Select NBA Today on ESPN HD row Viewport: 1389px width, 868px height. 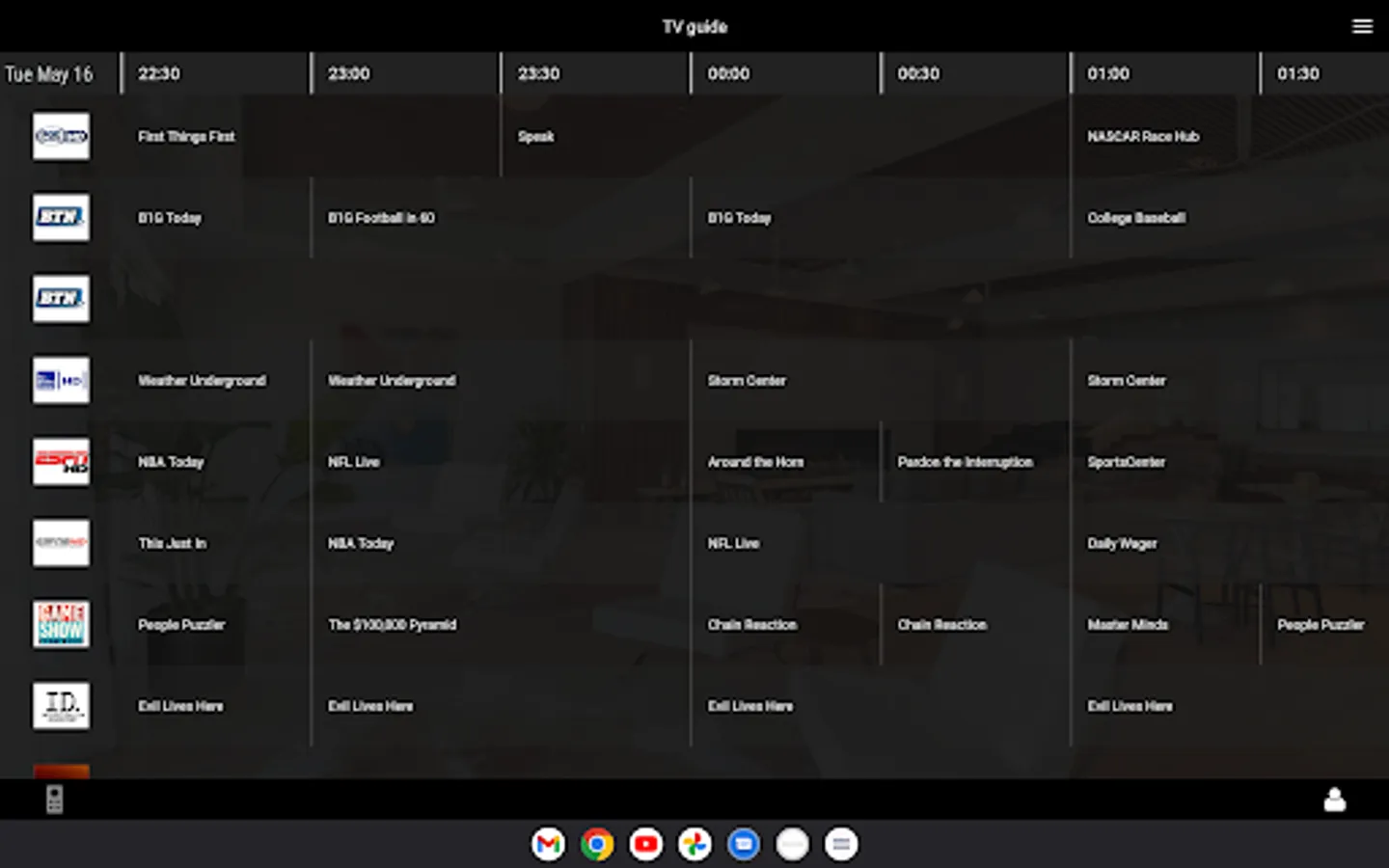click(171, 462)
